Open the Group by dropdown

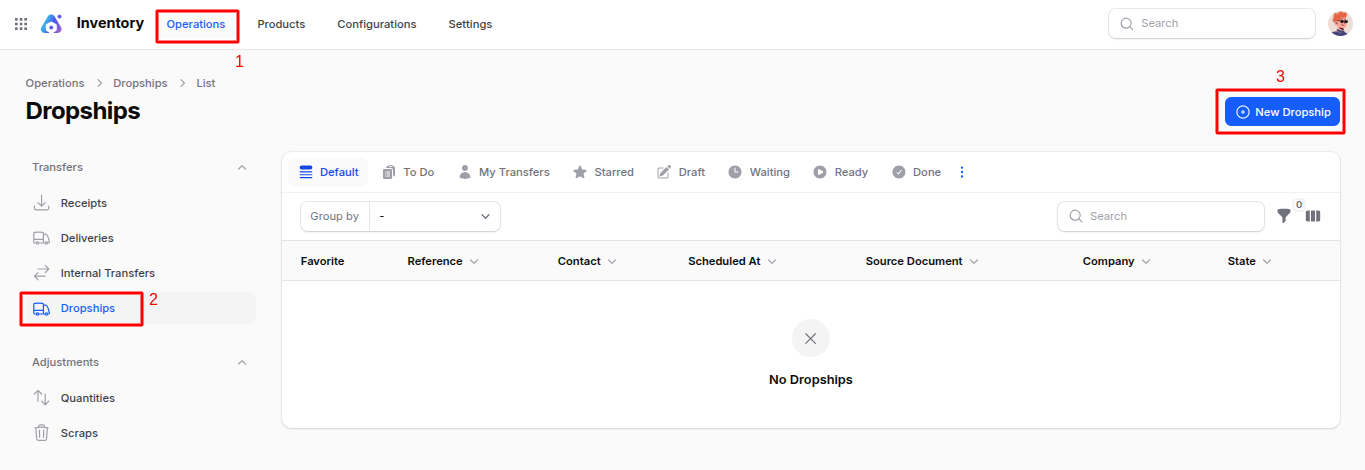click(435, 216)
